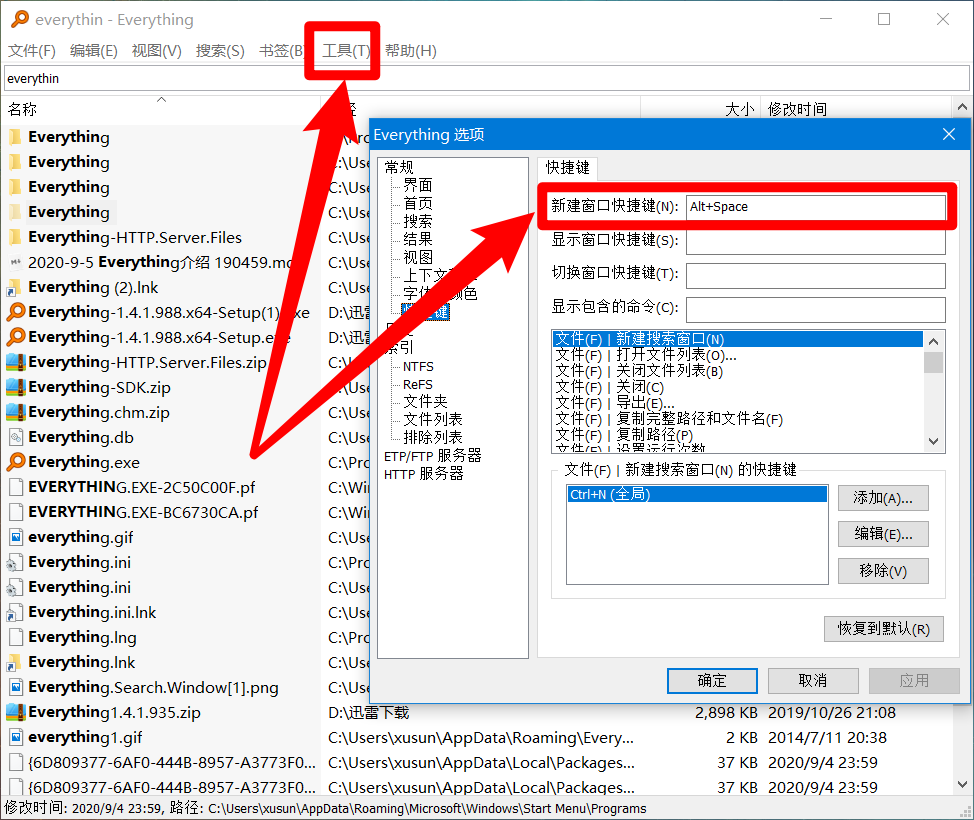
Task: Select the 文件列表 options tree item
Action: coord(432,419)
